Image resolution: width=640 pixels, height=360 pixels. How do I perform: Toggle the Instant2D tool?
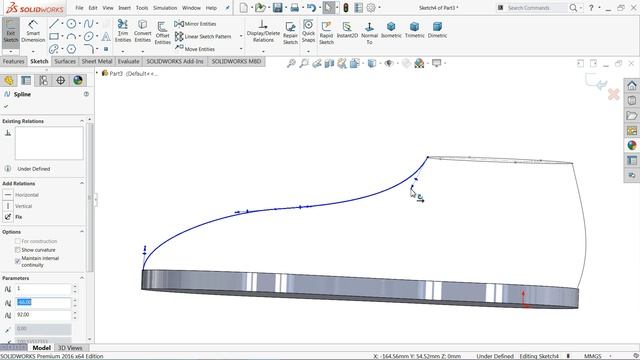pos(347,30)
